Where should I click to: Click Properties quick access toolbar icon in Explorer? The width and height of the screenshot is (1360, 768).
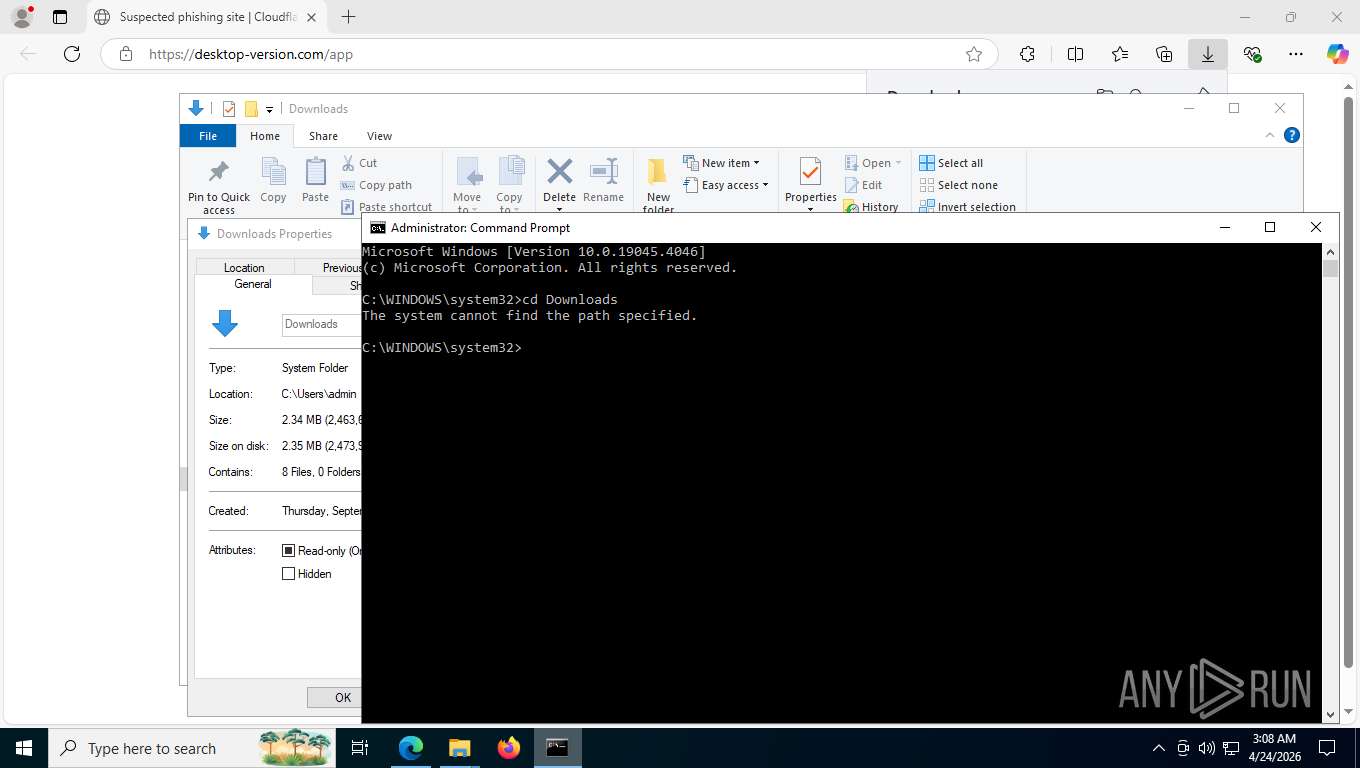coord(229,109)
